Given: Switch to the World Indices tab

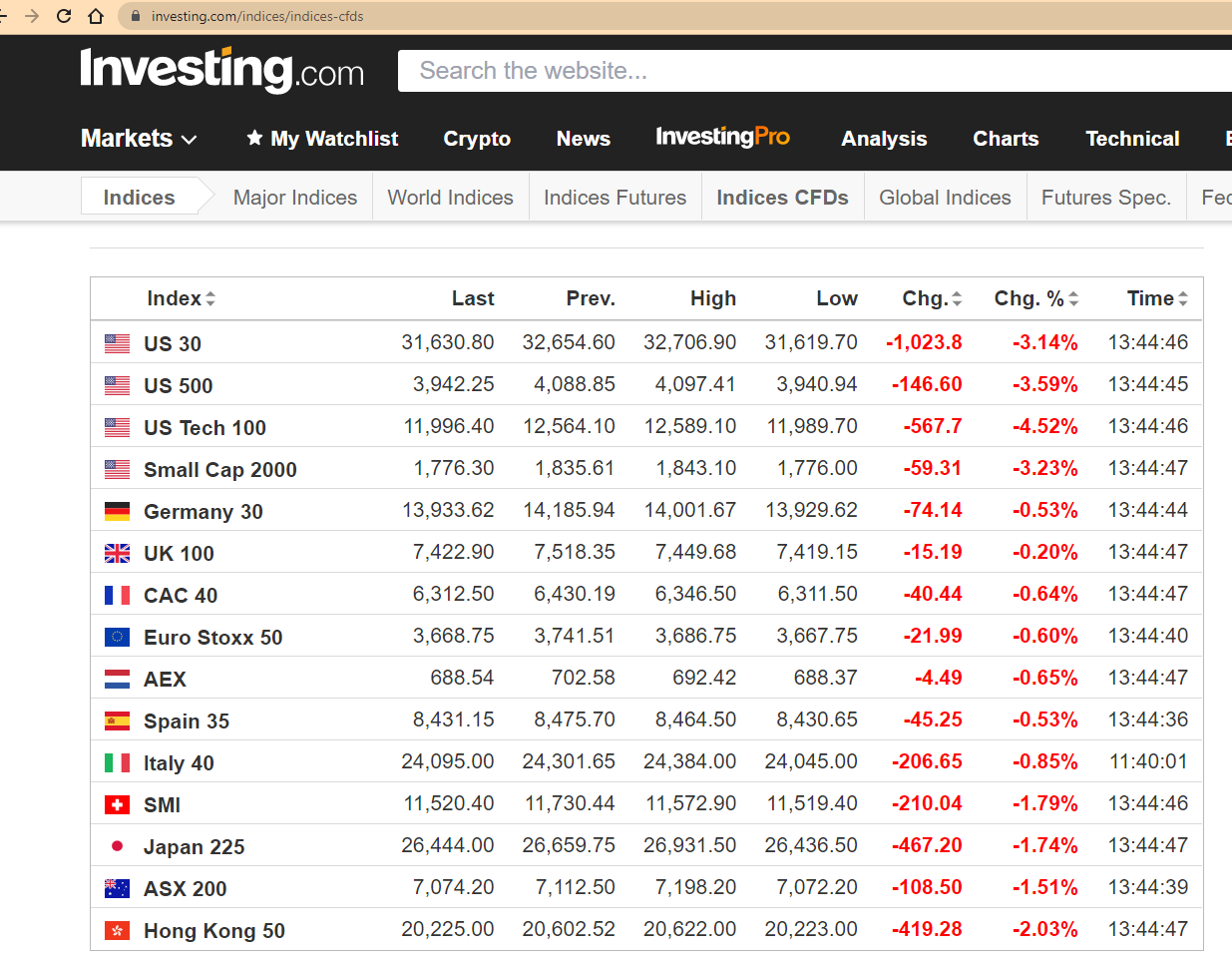Looking at the screenshot, I should pyautogui.click(x=450, y=198).
